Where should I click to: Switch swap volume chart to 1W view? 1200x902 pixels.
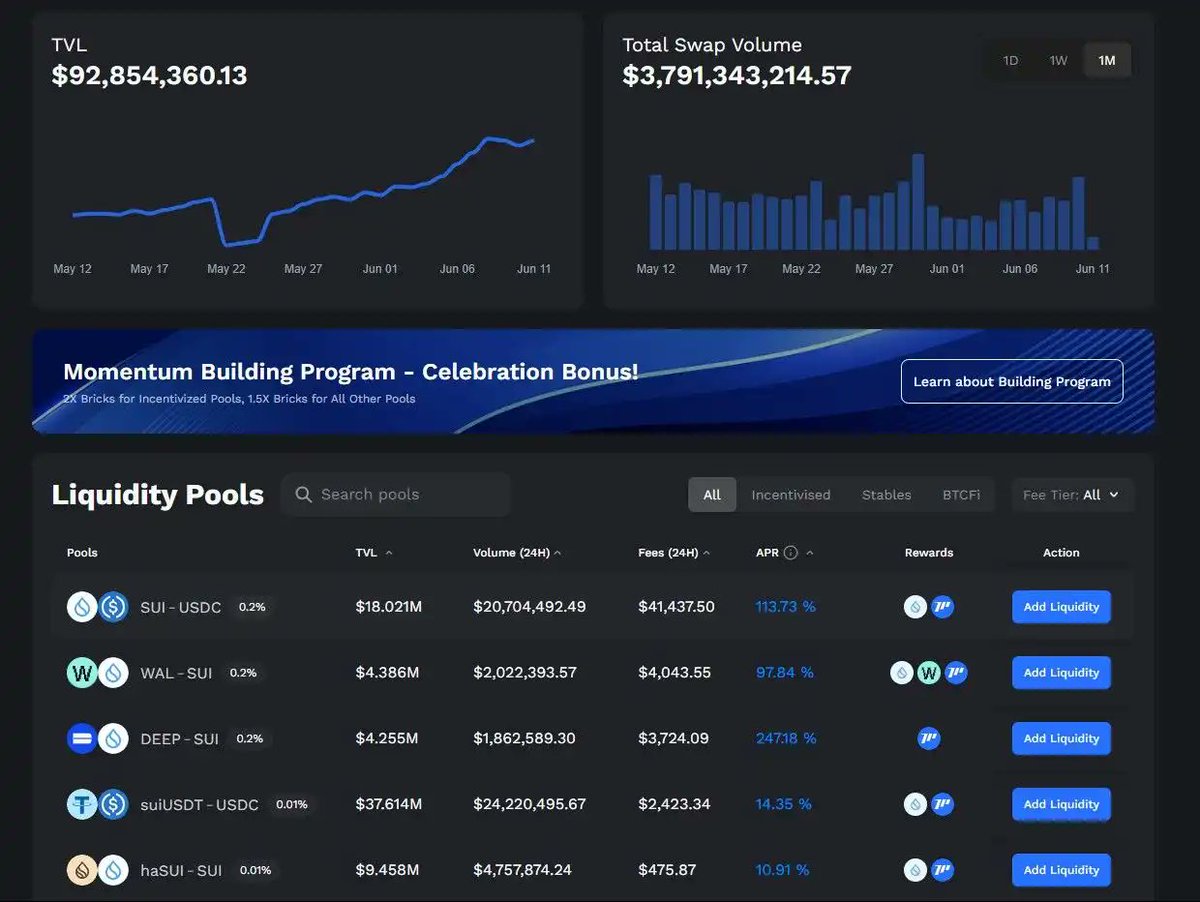[x=1058, y=60]
